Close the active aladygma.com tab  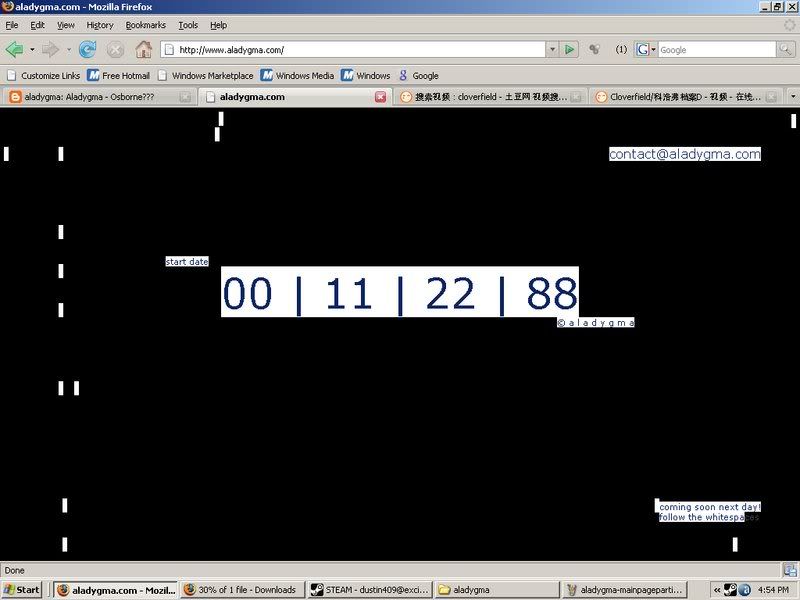click(x=380, y=97)
